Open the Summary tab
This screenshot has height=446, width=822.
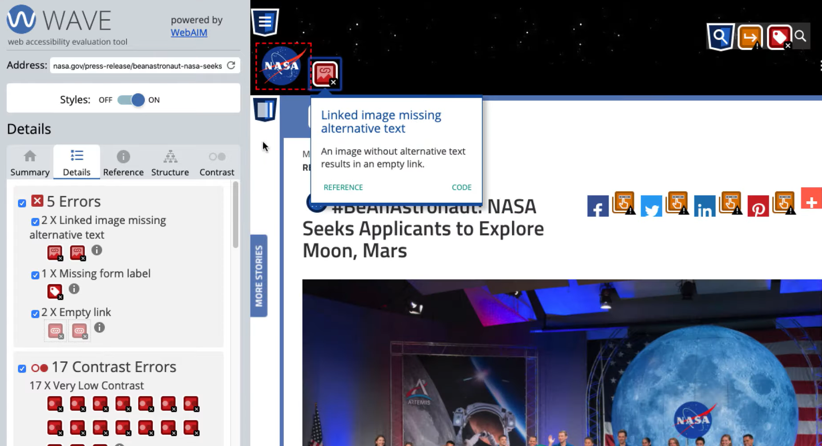click(30, 163)
